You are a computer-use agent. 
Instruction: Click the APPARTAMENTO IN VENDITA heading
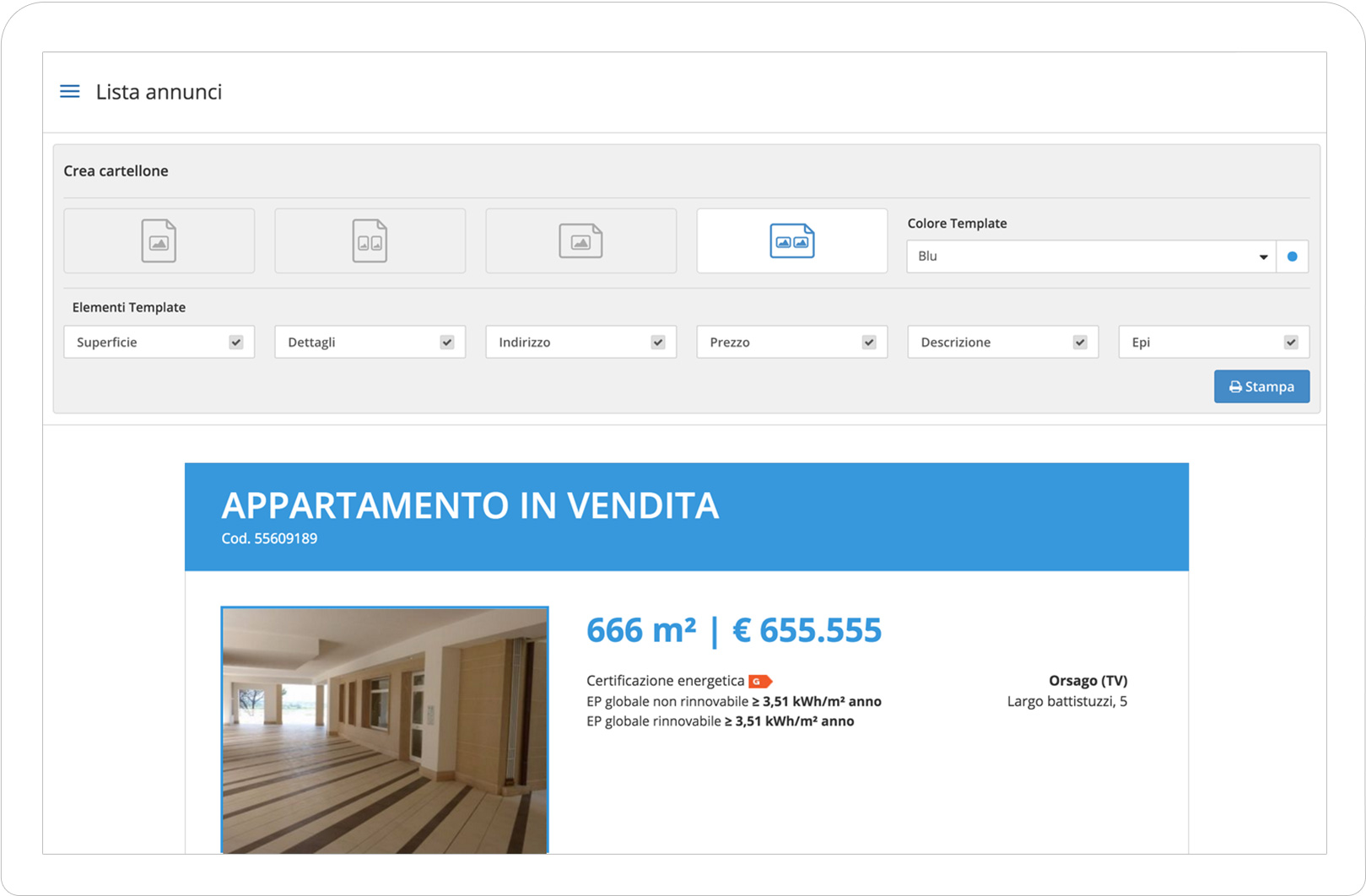point(470,505)
